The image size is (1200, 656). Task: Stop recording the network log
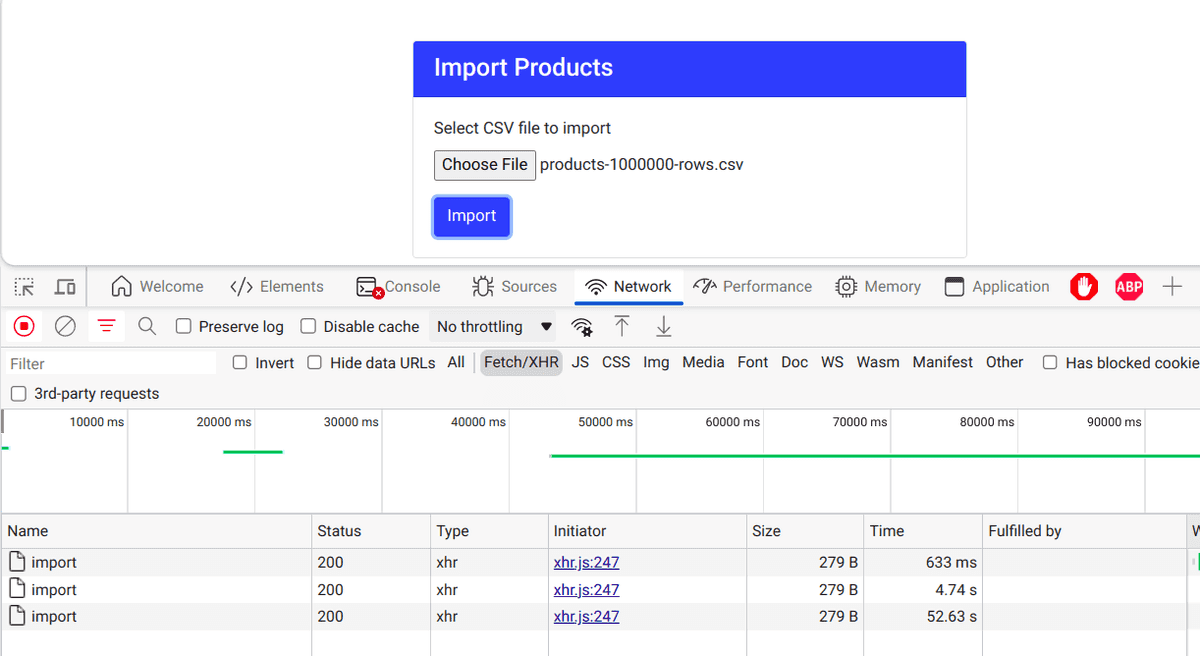23,326
